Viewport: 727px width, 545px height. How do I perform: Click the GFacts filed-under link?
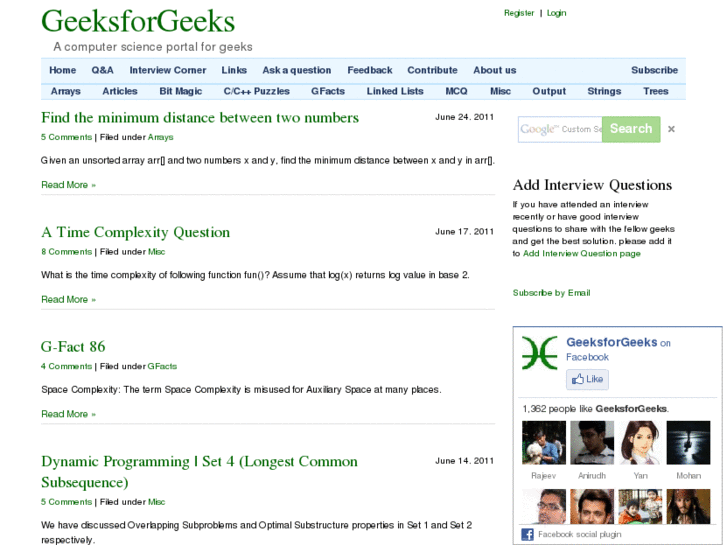tap(162, 366)
